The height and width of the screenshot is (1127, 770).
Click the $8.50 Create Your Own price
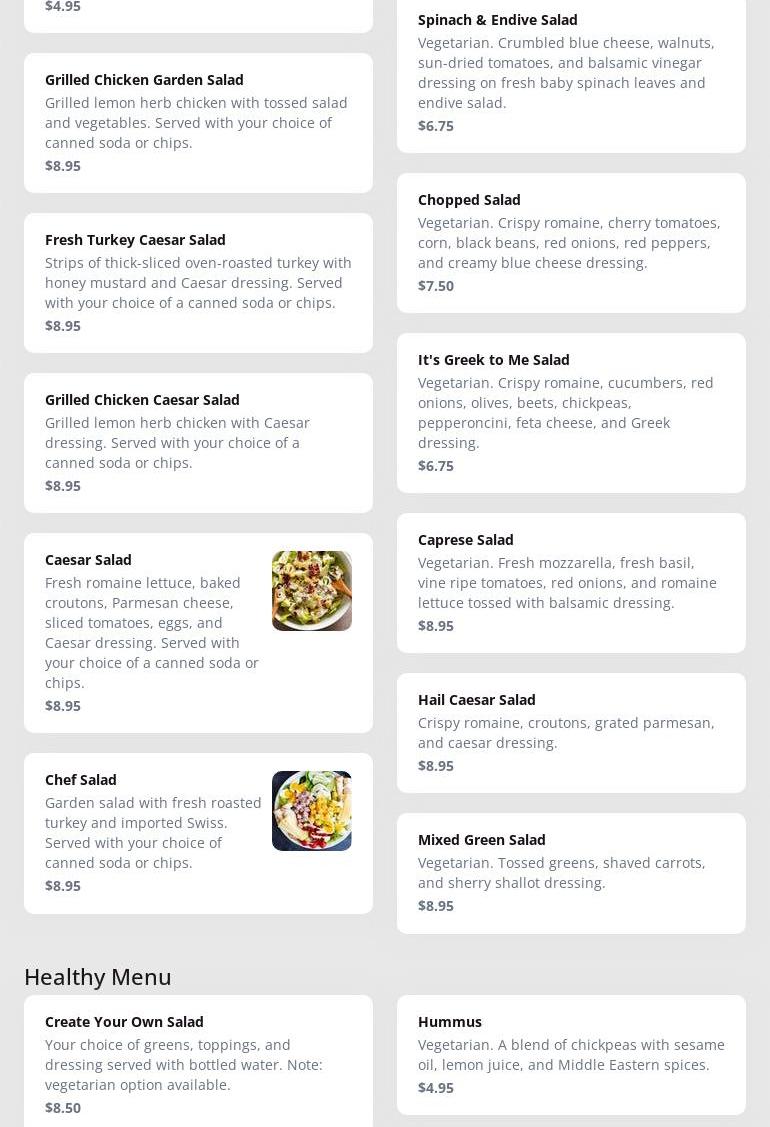[63, 1108]
